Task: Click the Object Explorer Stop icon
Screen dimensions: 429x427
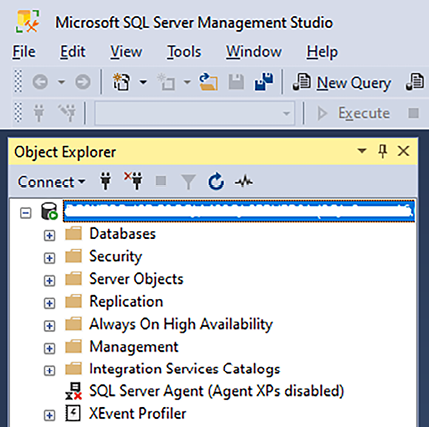Action: pyautogui.click(x=161, y=181)
